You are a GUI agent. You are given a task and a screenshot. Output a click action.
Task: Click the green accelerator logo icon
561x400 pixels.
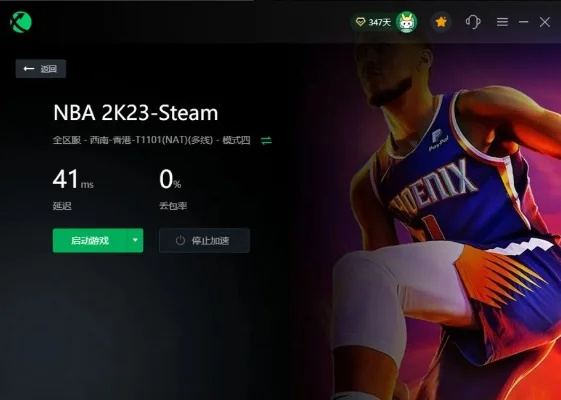click(x=21, y=22)
